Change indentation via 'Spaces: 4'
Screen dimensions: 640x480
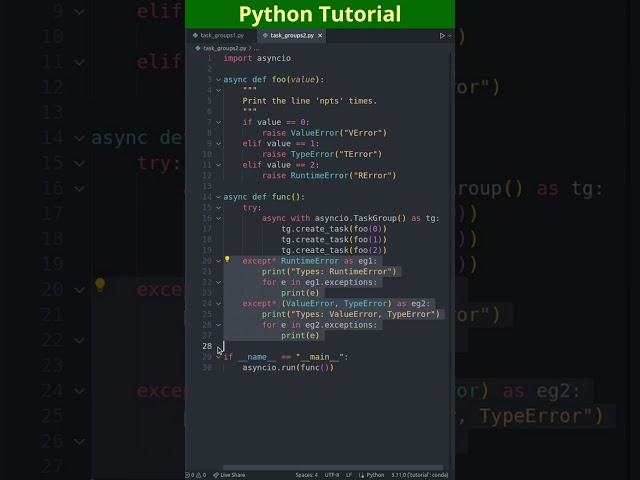tap(307, 475)
